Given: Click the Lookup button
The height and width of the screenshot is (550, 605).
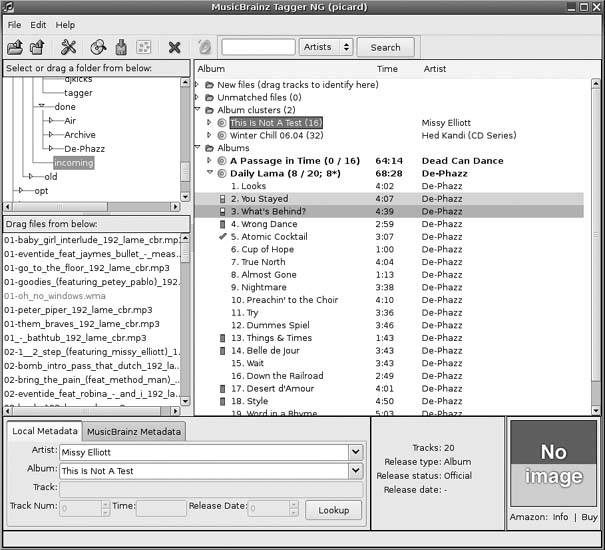Looking at the screenshot, I should pyautogui.click(x=333, y=510).
